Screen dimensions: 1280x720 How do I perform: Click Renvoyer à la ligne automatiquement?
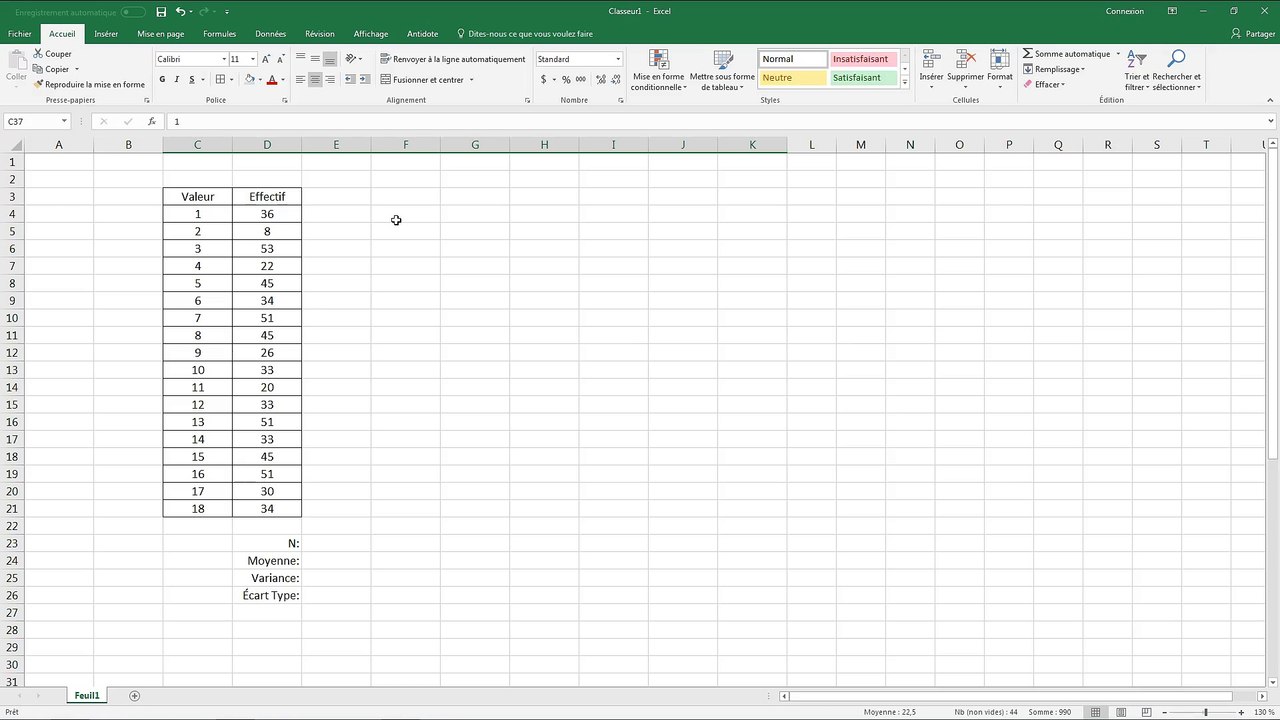pos(452,59)
